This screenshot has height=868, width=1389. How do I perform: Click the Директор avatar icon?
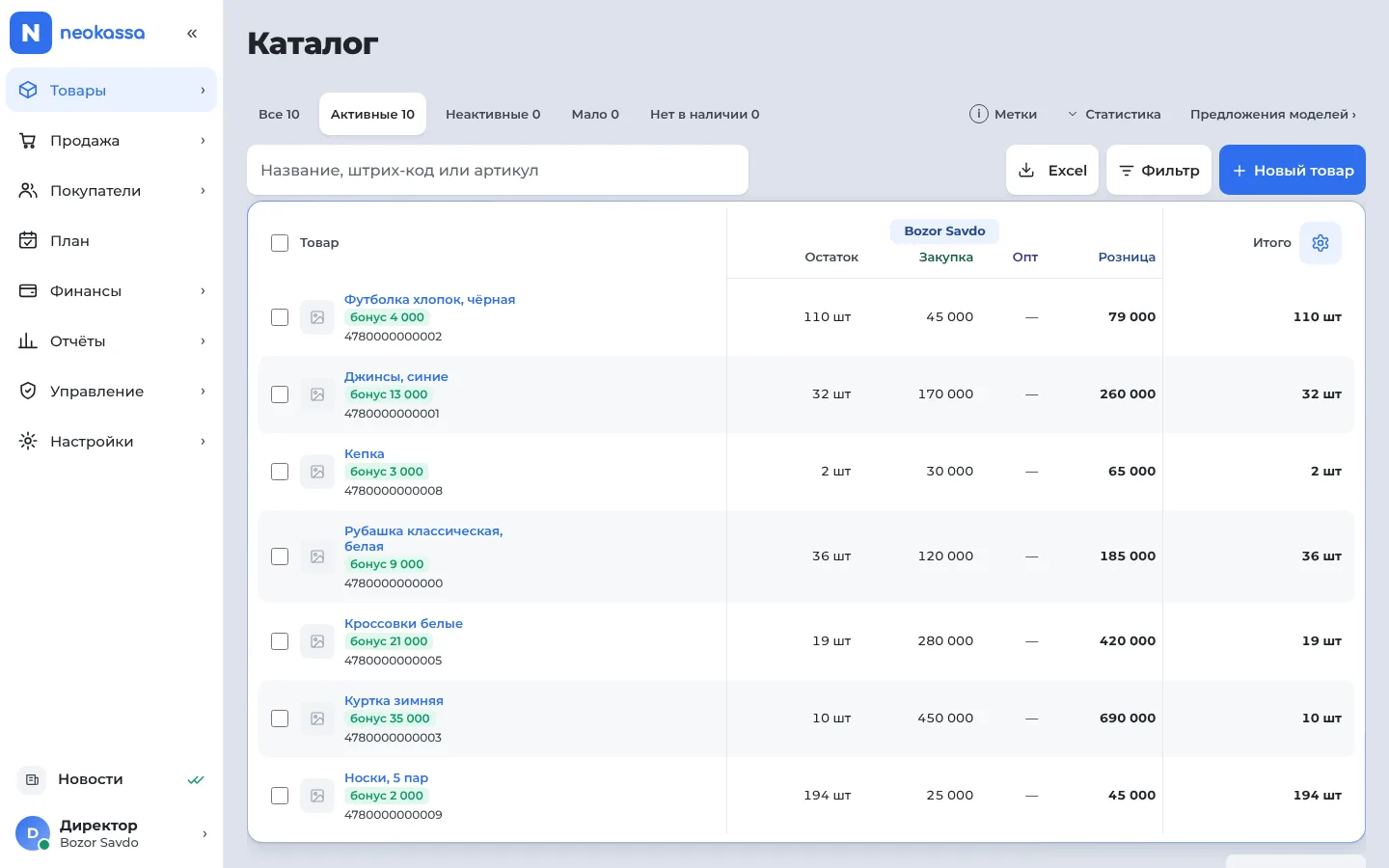point(33,833)
